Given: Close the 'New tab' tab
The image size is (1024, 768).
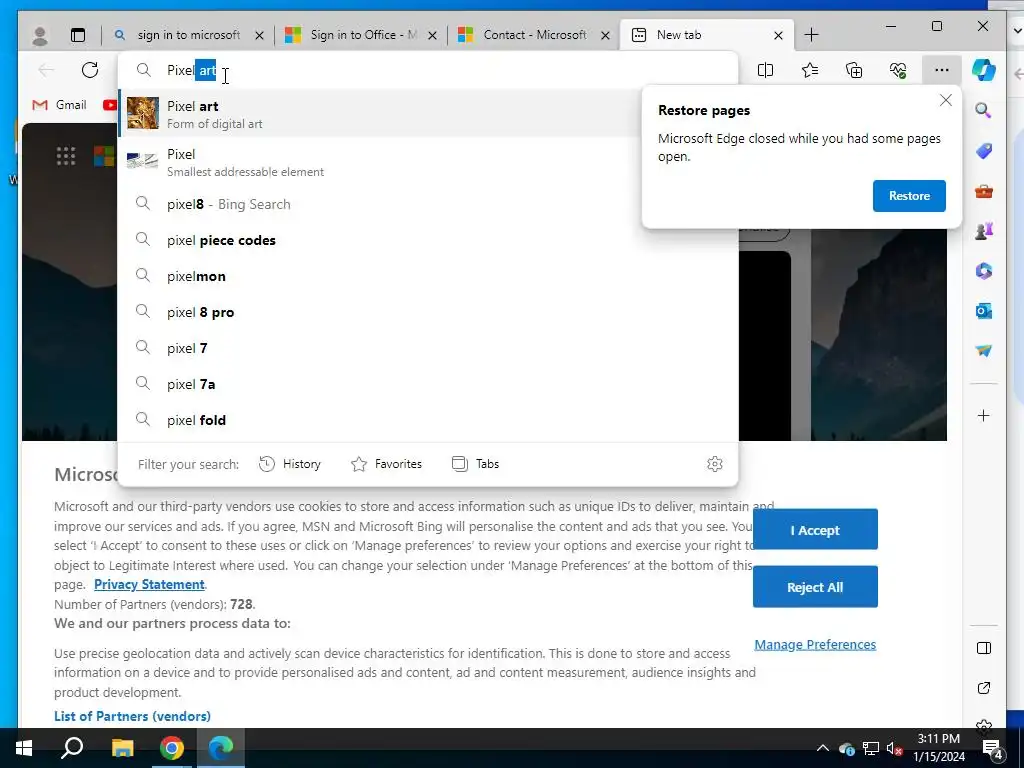Looking at the screenshot, I should (778, 35).
